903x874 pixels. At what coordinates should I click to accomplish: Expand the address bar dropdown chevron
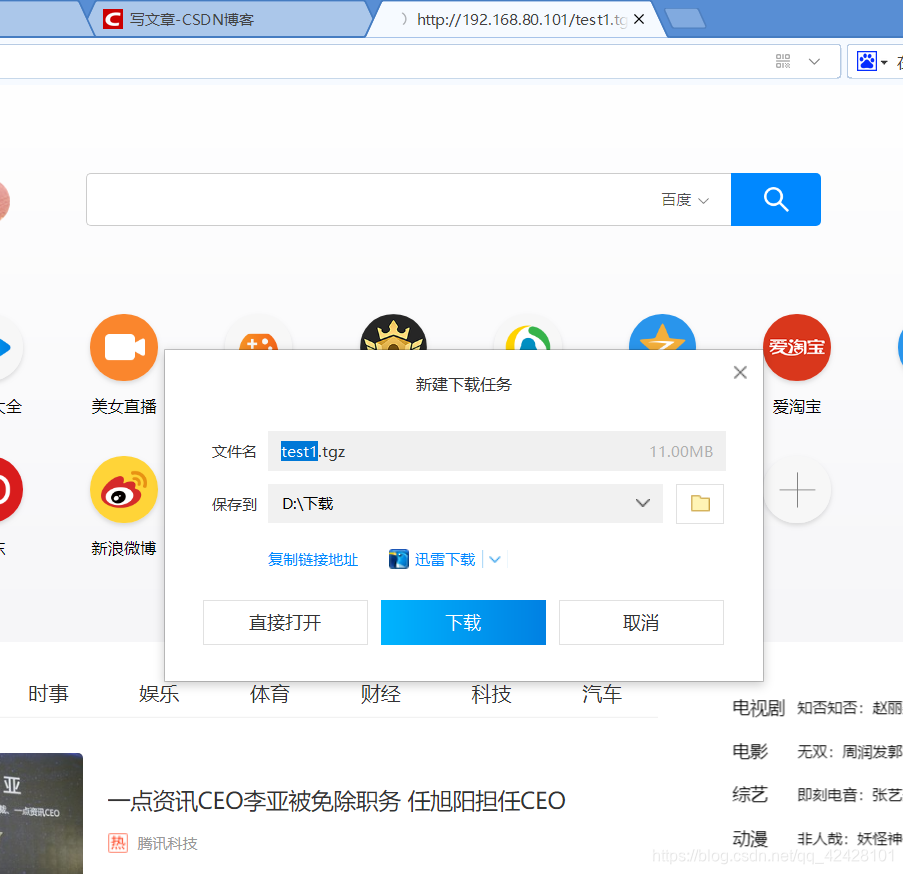814,61
